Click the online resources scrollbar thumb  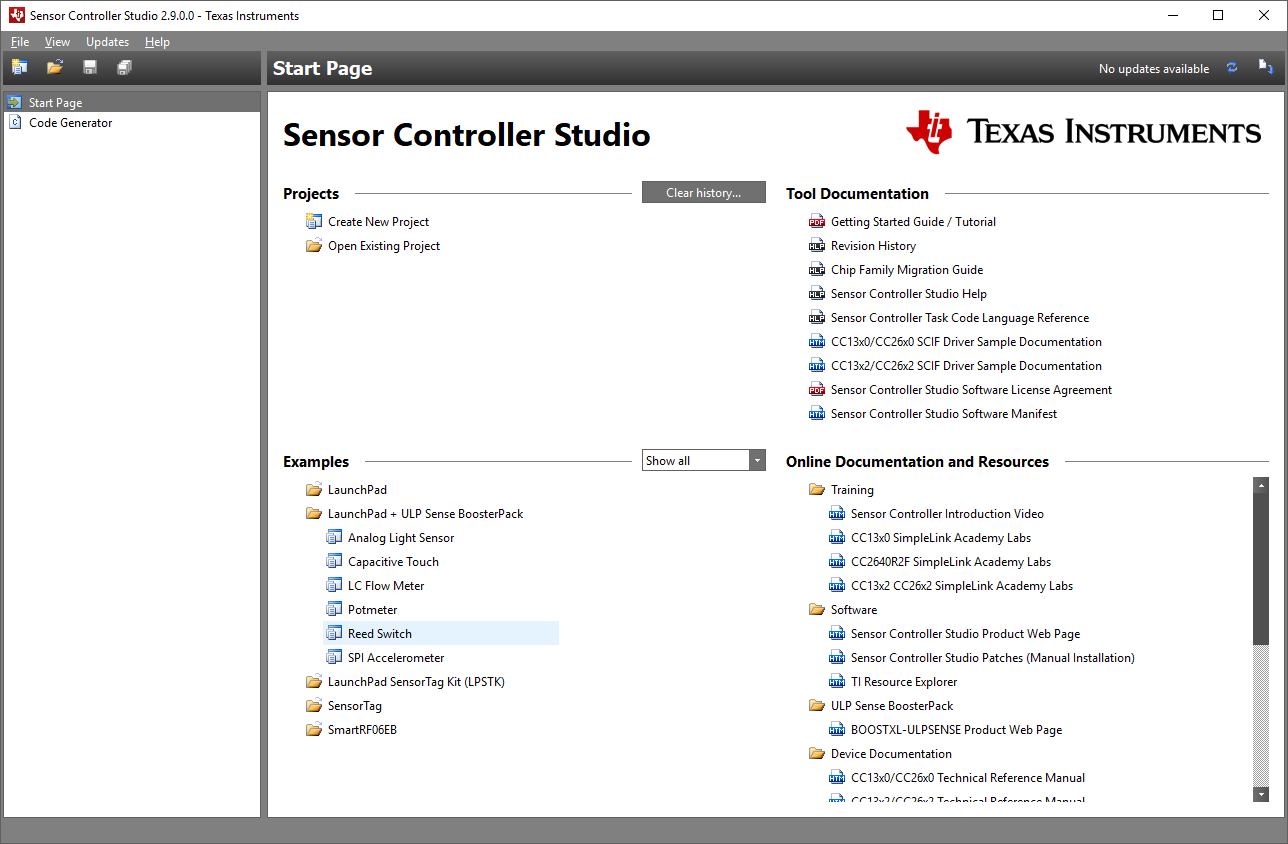[1261, 569]
